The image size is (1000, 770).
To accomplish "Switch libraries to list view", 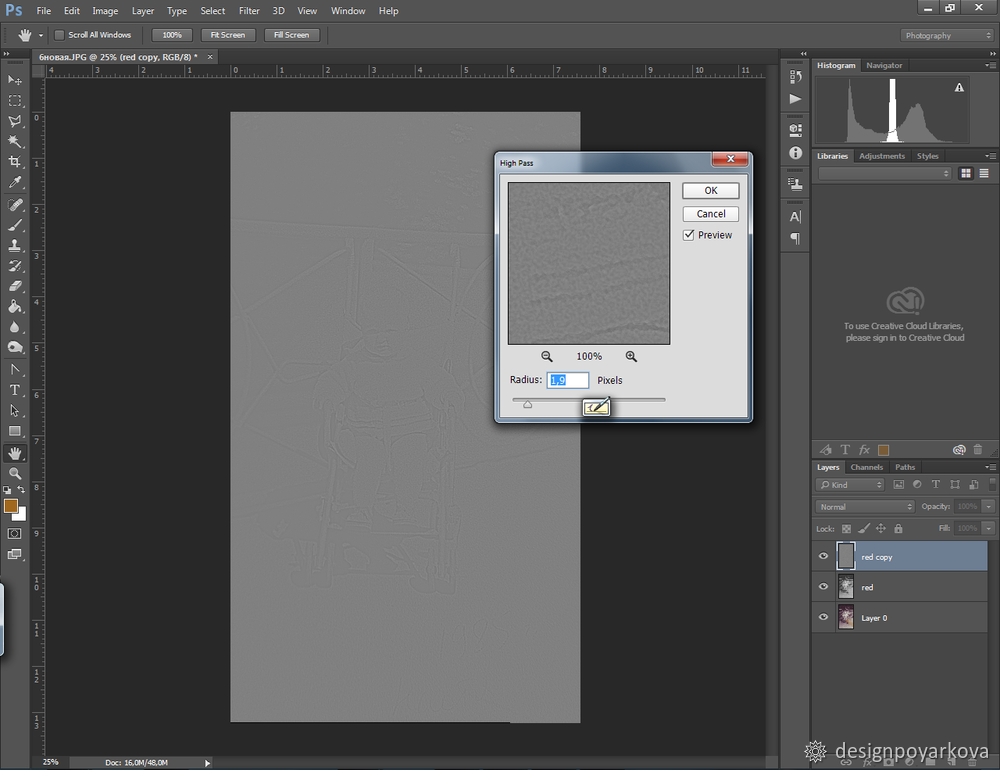I will 984,173.
